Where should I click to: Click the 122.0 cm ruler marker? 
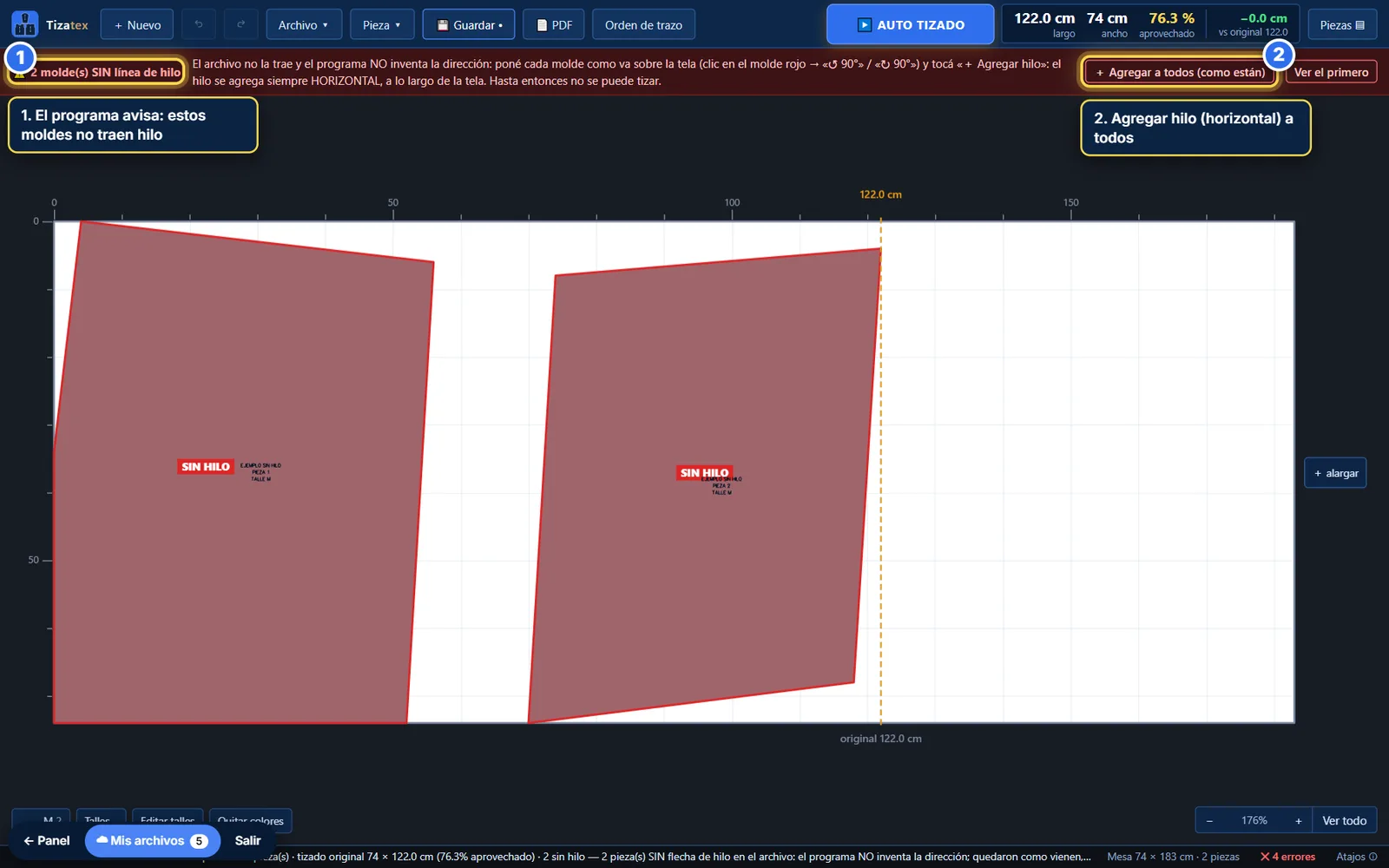click(x=880, y=194)
